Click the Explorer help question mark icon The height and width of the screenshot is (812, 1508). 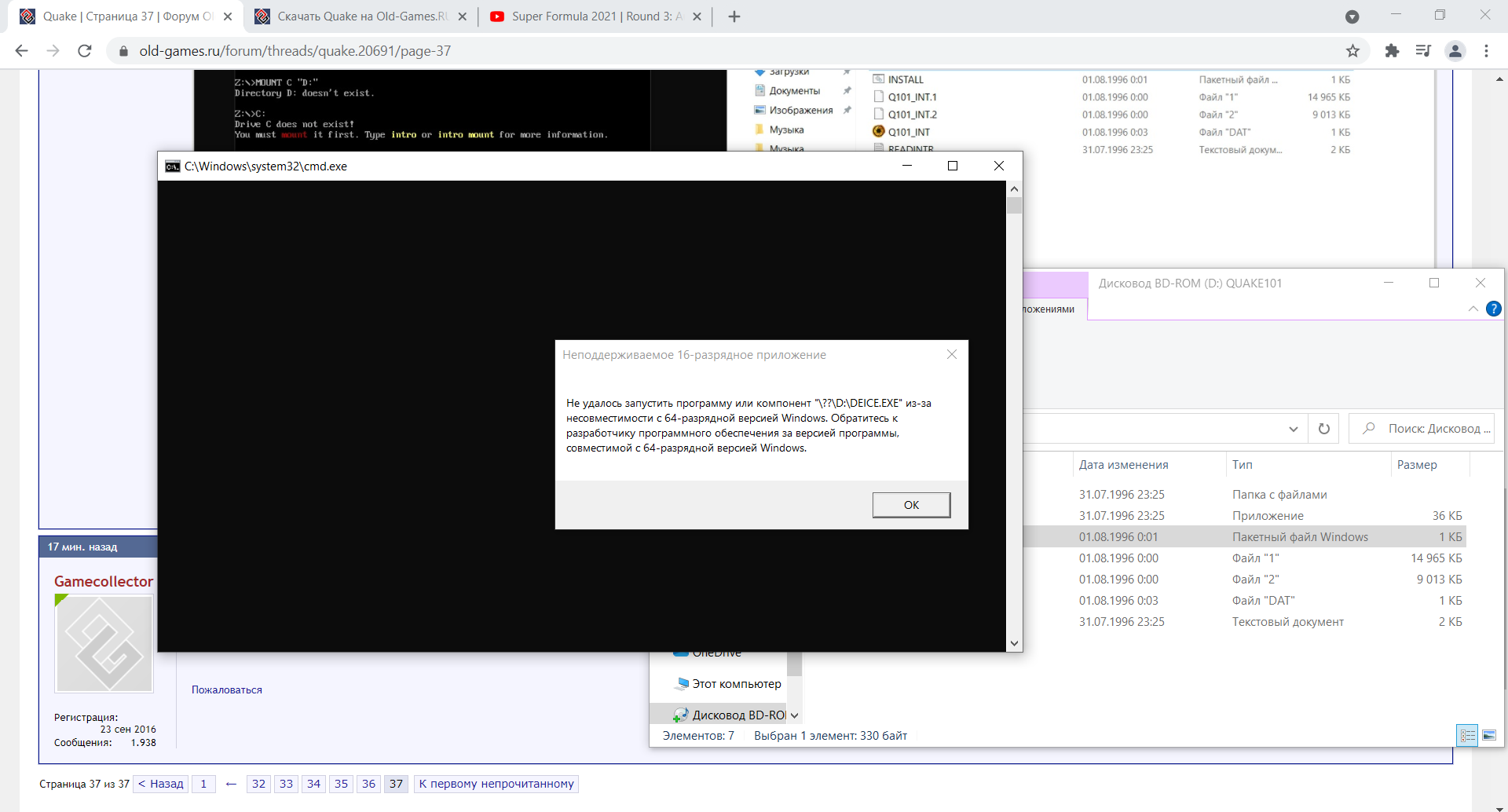(x=1493, y=309)
